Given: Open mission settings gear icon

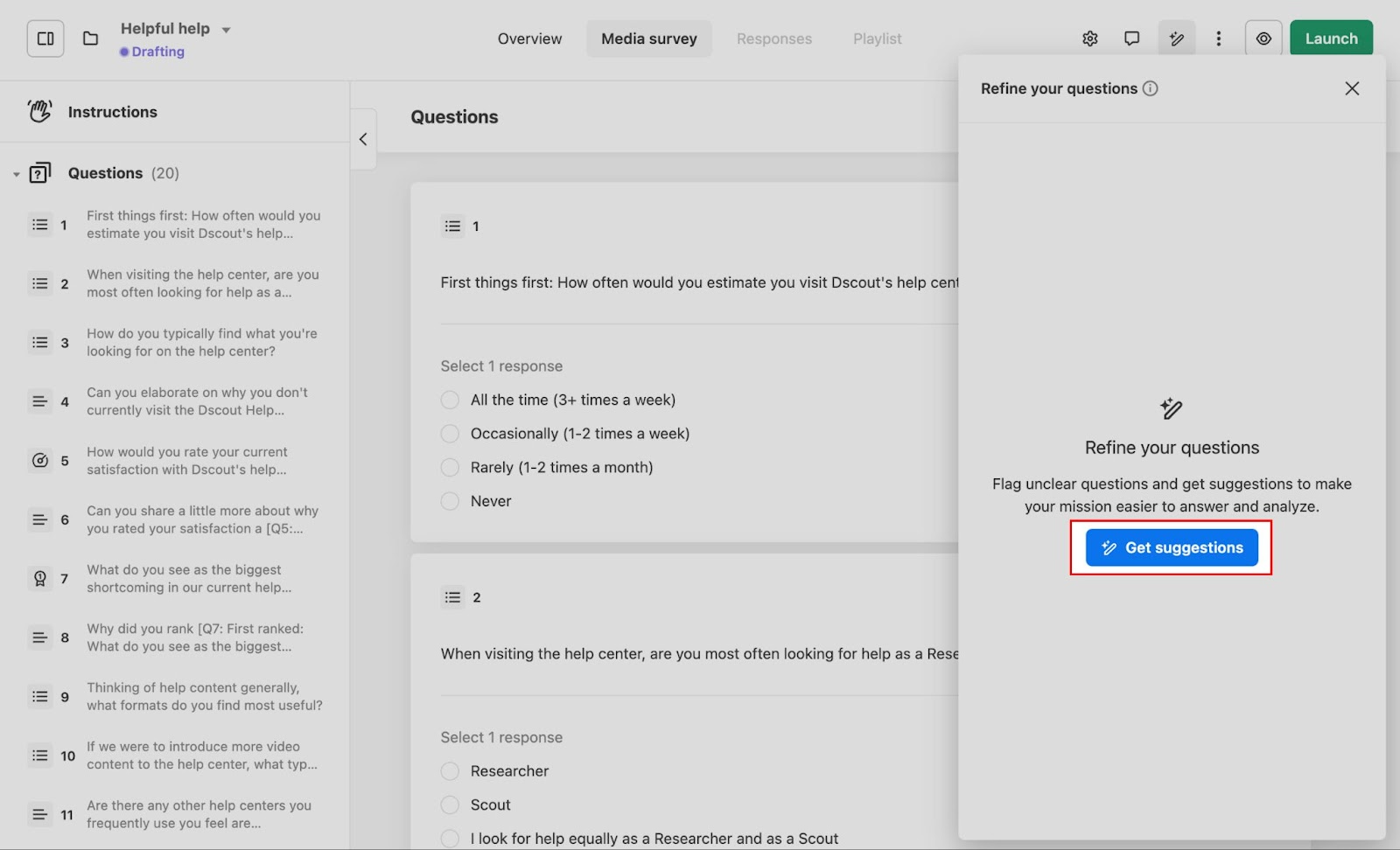Looking at the screenshot, I should [x=1089, y=38].
